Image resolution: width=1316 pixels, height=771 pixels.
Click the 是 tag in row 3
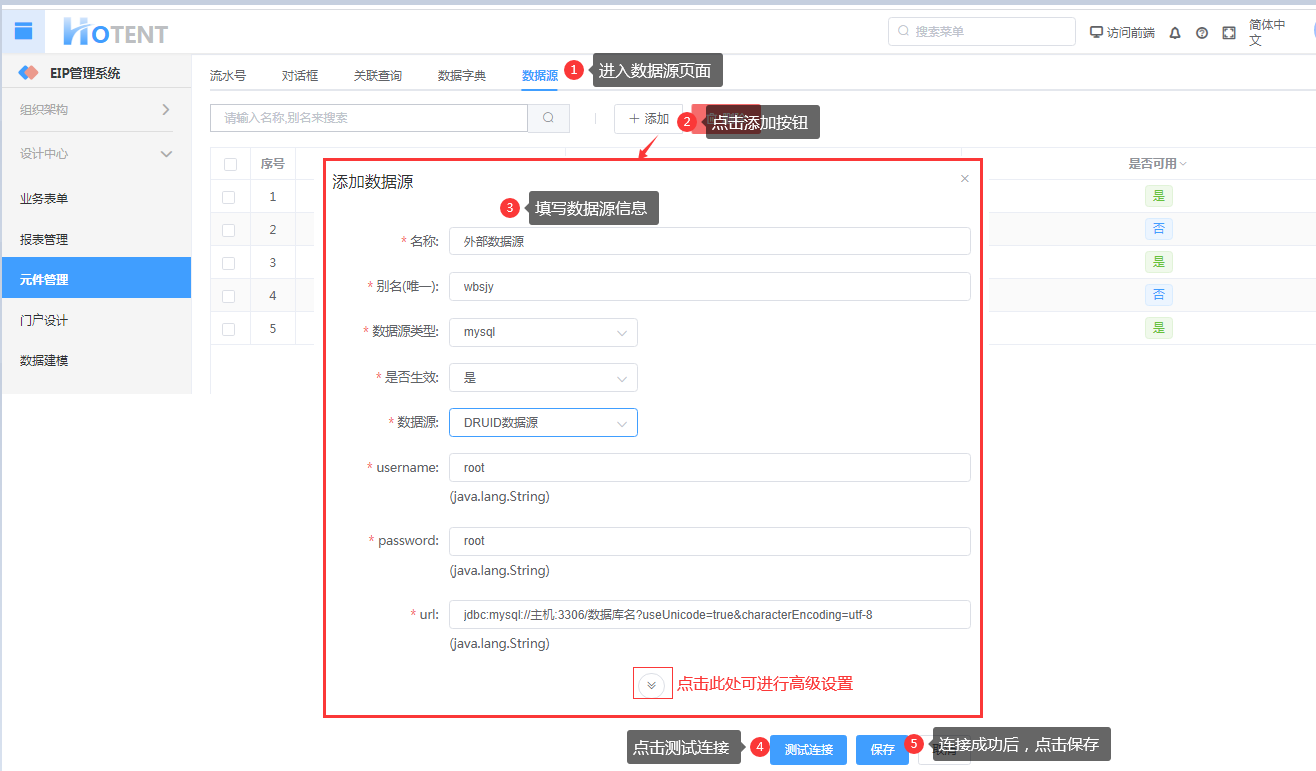pyautogui.click(x=1159, y=262)
